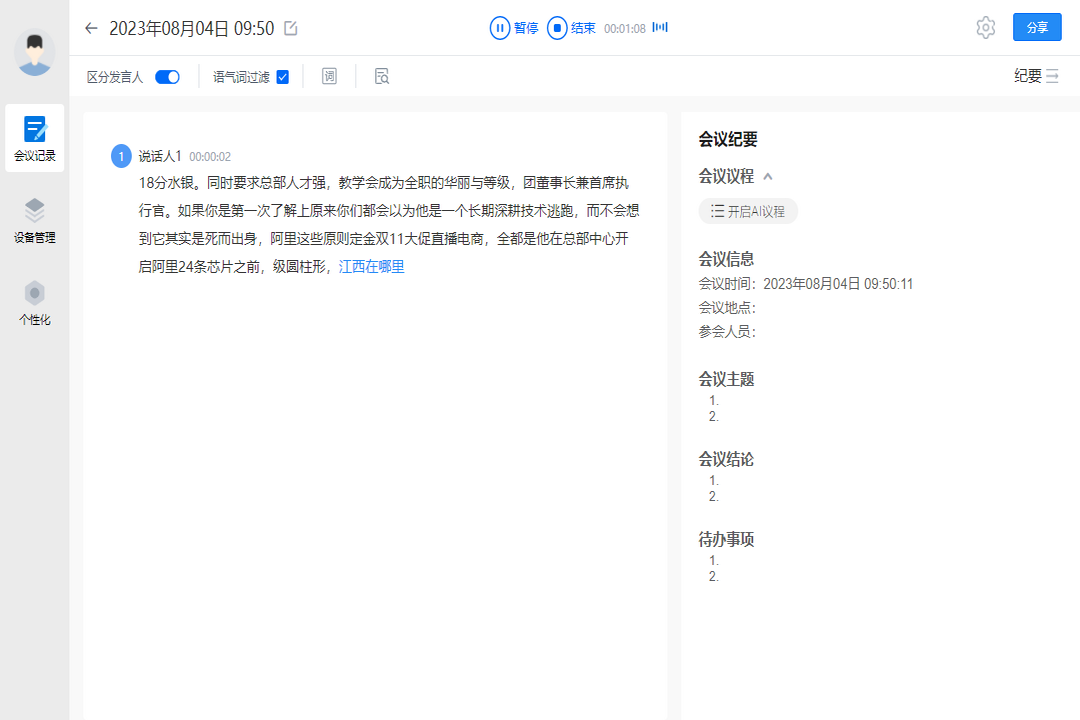
Task: Click the 词 vocabulary icon in the toolbar
Action: 329,76
